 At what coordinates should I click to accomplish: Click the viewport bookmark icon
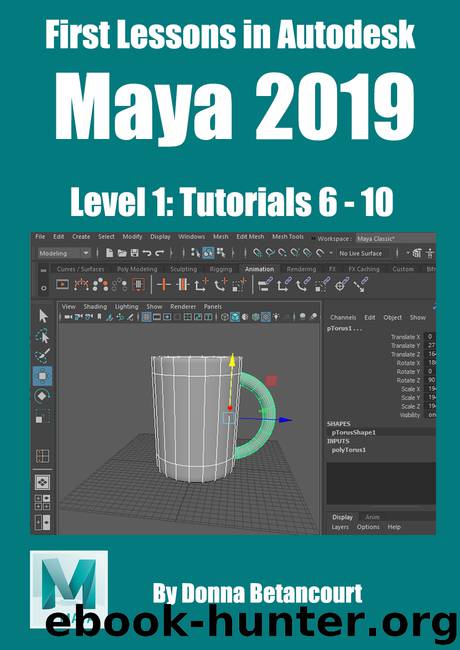coord(99,317)
